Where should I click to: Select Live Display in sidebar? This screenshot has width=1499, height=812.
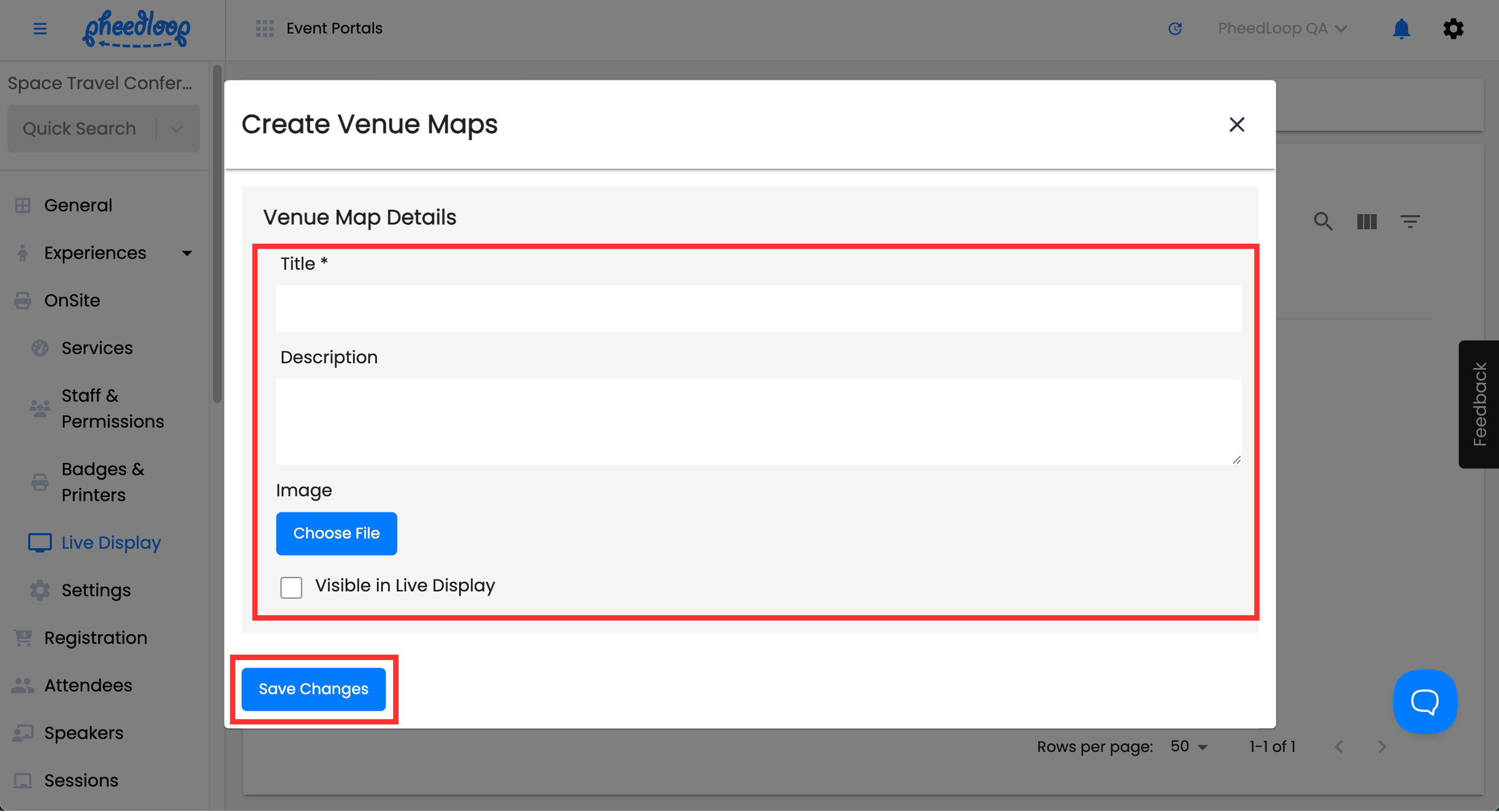[110, 543]
